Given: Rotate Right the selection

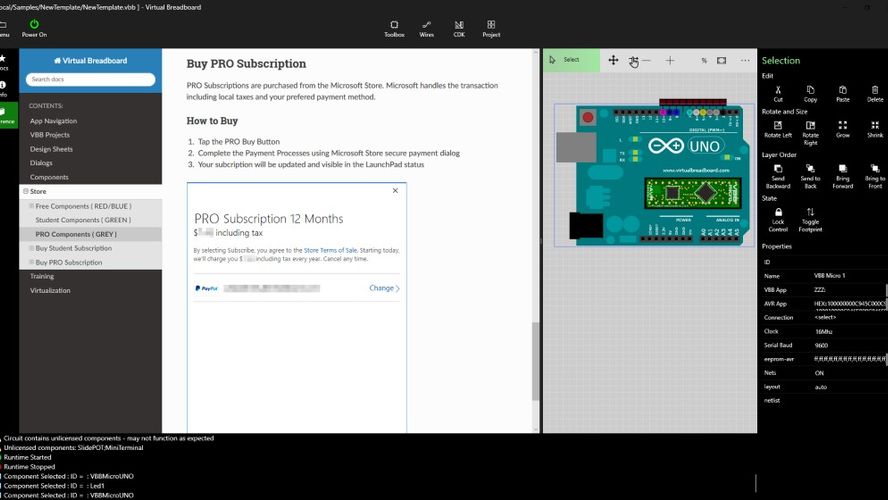Looking at the screenshot, I should tap(810, 133).
